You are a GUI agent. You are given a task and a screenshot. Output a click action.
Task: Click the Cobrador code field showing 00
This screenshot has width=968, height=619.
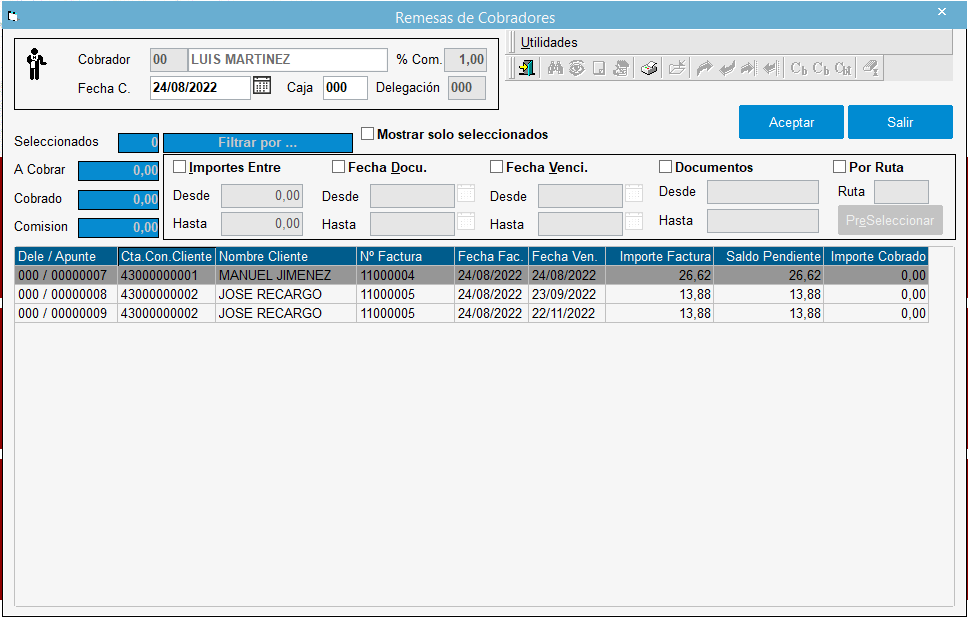point(169,60)
